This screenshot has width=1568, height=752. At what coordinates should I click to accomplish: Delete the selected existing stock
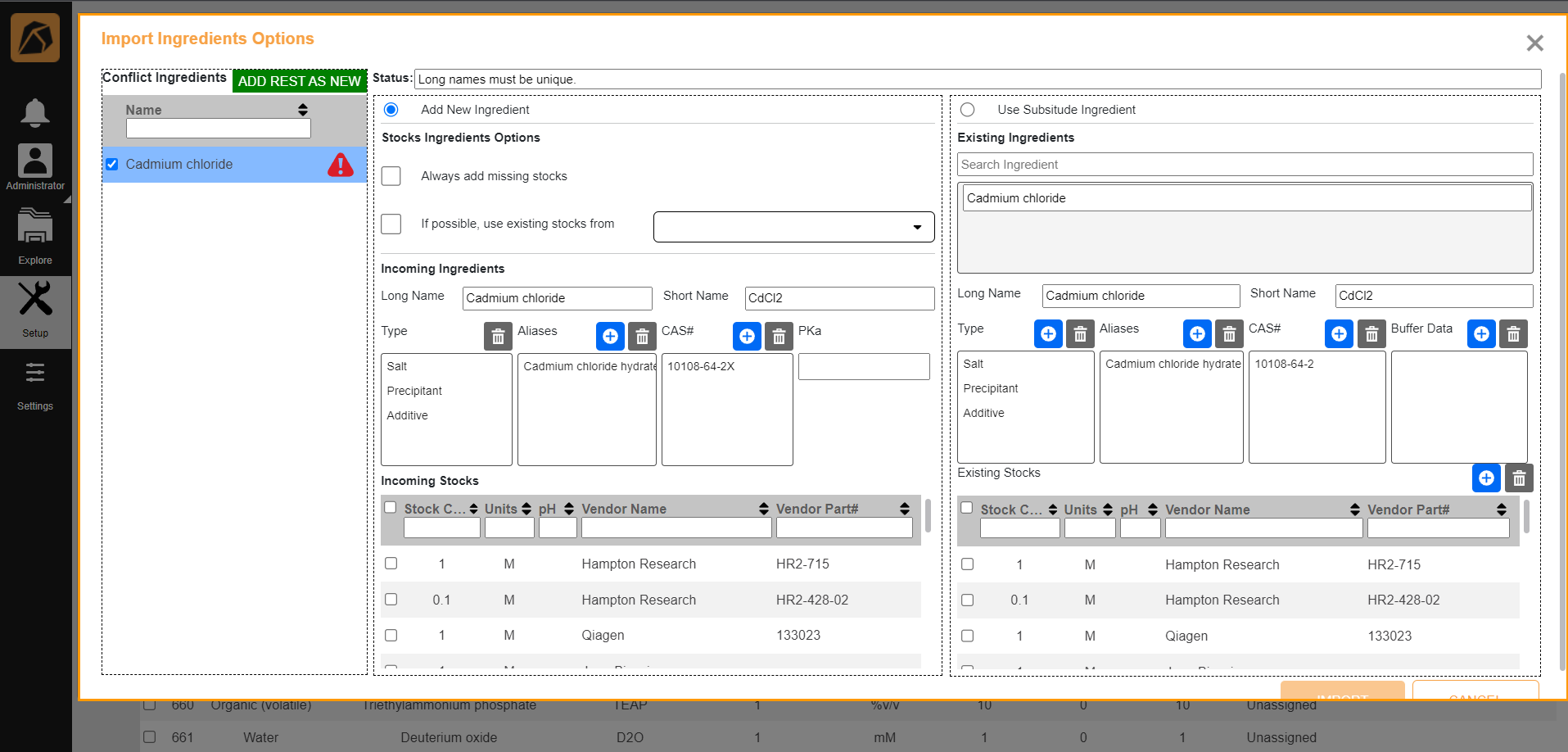(1519, 478)
